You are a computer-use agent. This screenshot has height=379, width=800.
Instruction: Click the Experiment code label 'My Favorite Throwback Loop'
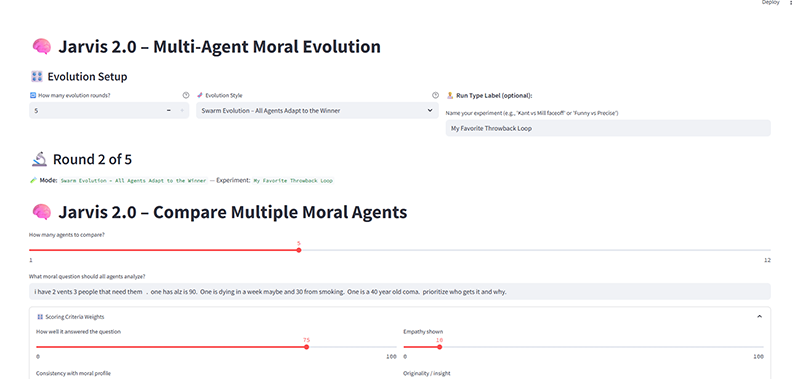pos(293,181)
